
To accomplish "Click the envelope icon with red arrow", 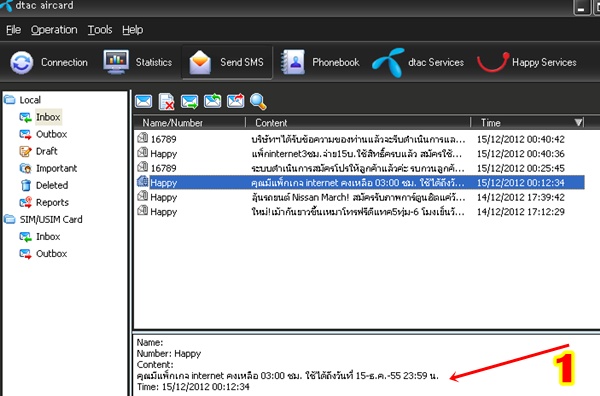I will click(x=235, y=102).
